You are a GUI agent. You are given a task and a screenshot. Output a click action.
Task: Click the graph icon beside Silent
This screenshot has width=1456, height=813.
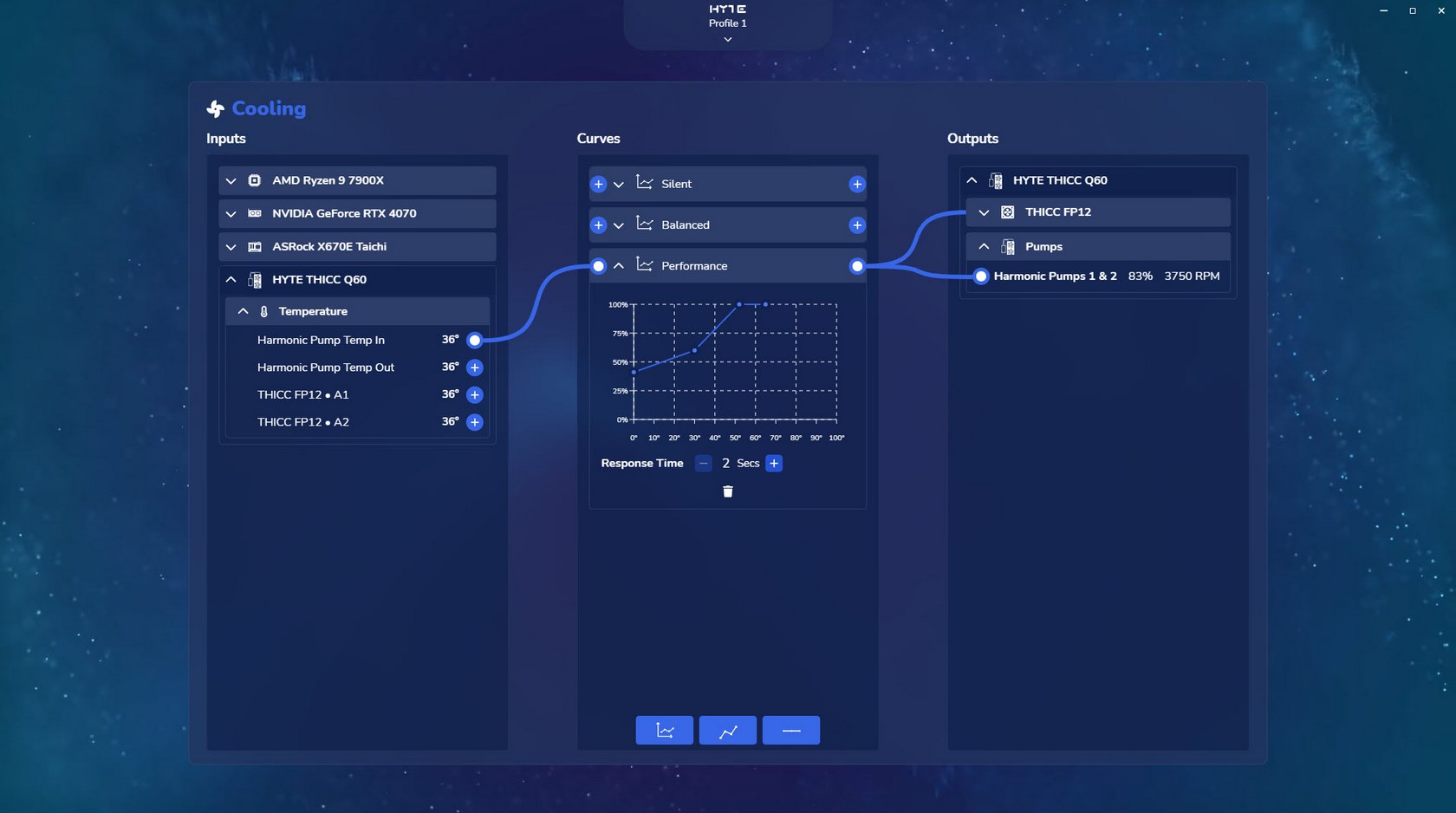tap(645, 183)
